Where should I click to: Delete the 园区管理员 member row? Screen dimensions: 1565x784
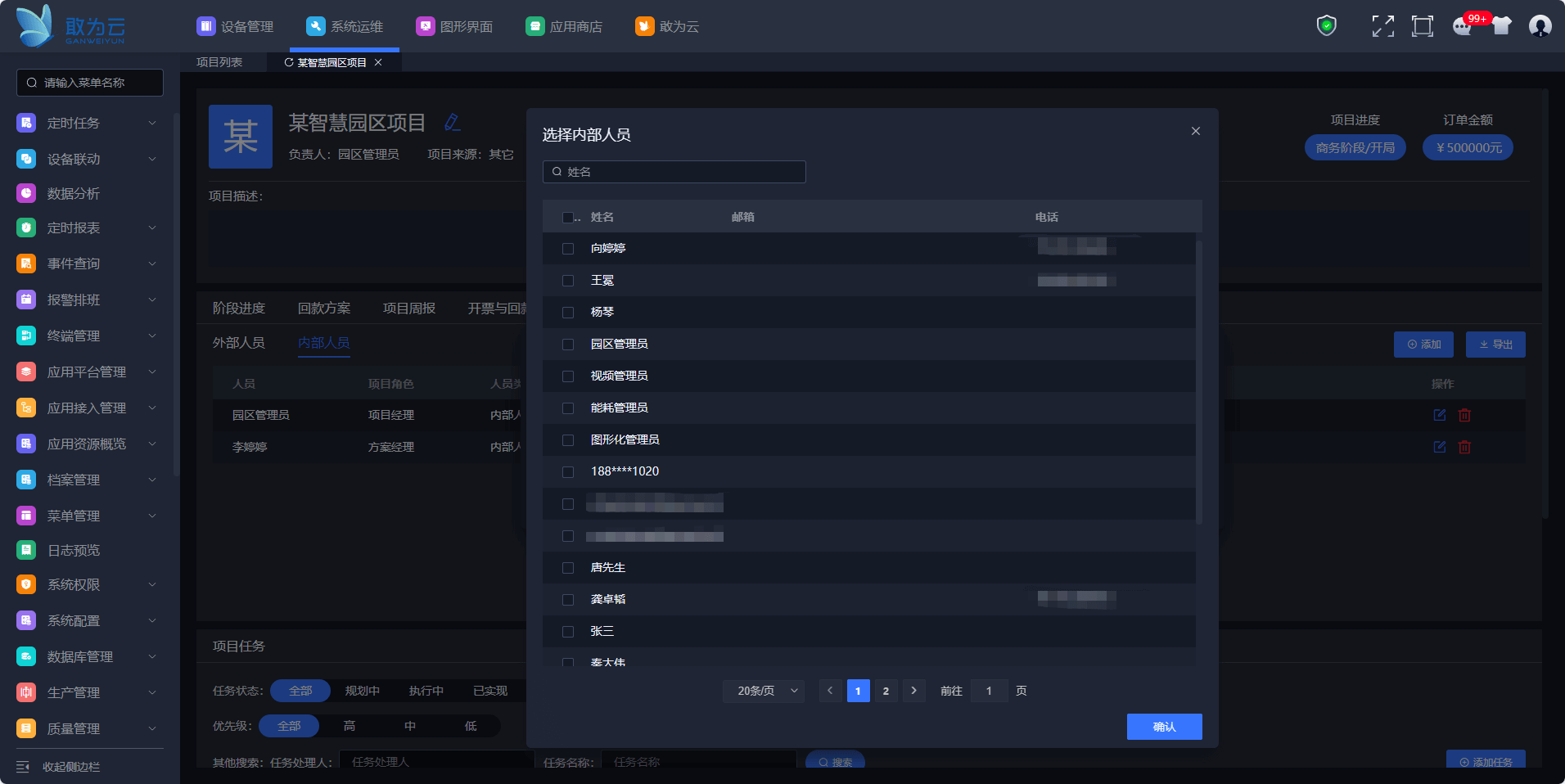(x=1464, y=415)
